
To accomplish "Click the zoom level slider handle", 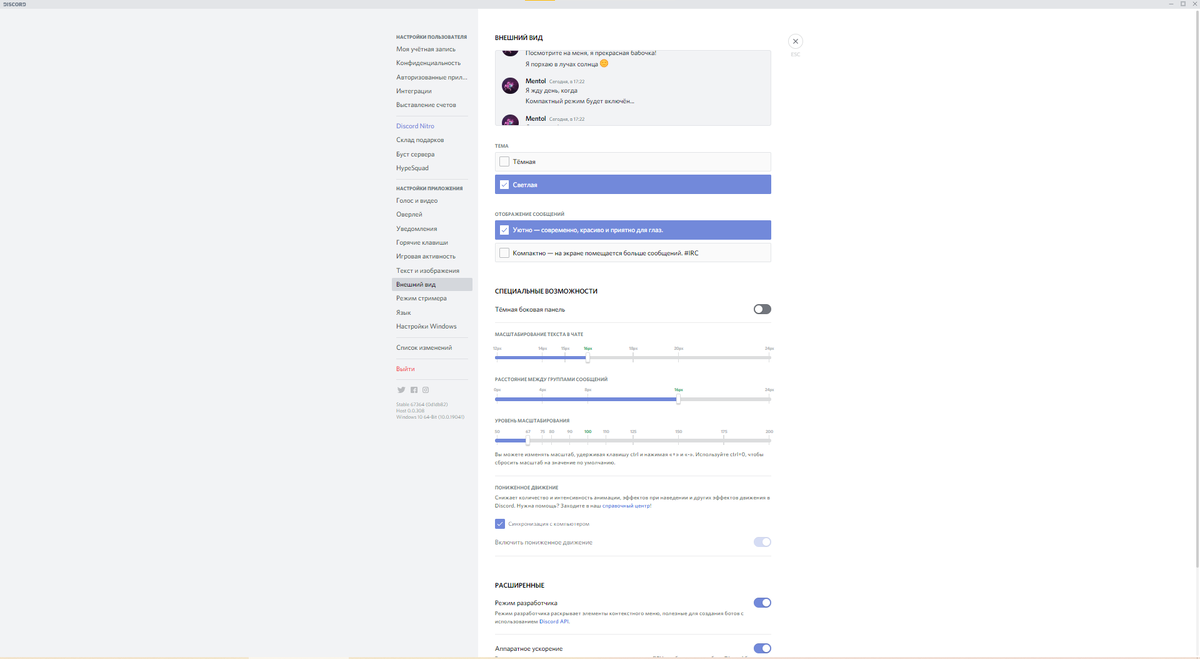I will (x=528, y=440).
